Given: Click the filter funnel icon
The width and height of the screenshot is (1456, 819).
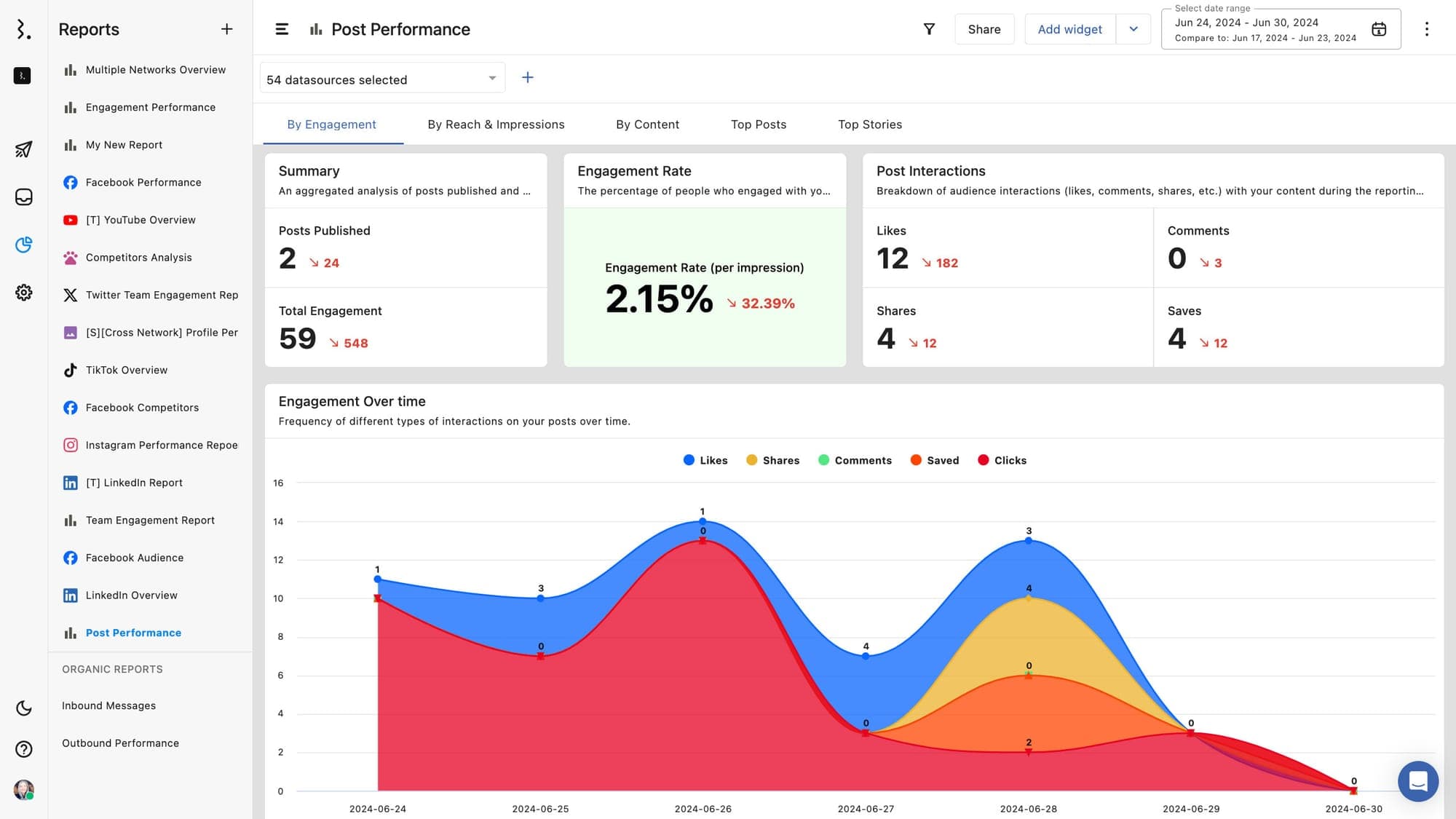Looking at the screenshot, I should click(x=929, y=29).
